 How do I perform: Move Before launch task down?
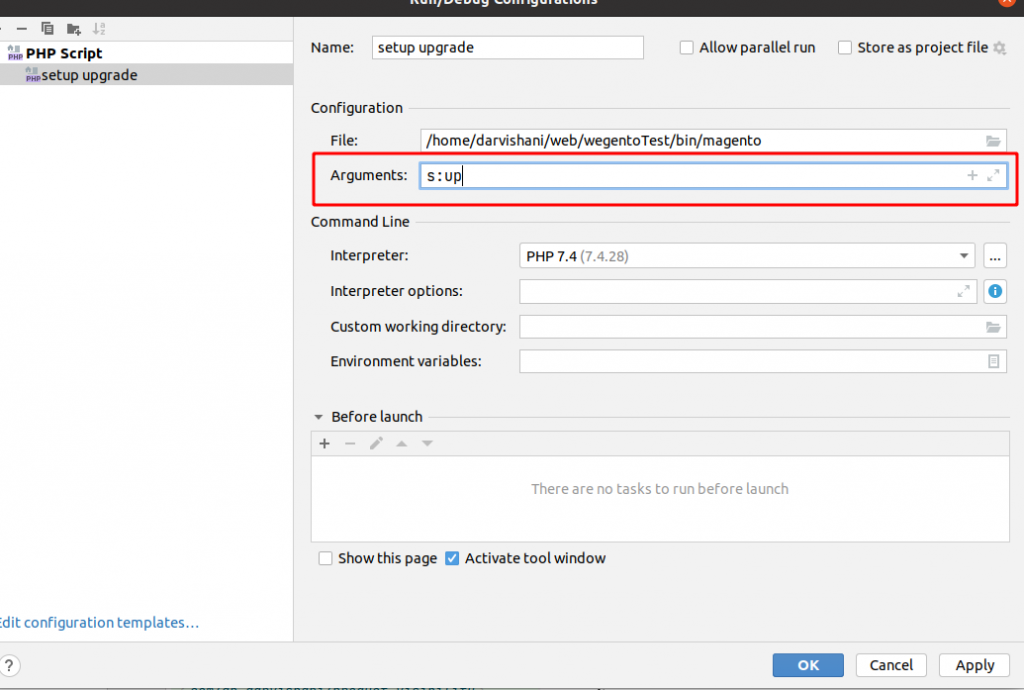point(427,444)
